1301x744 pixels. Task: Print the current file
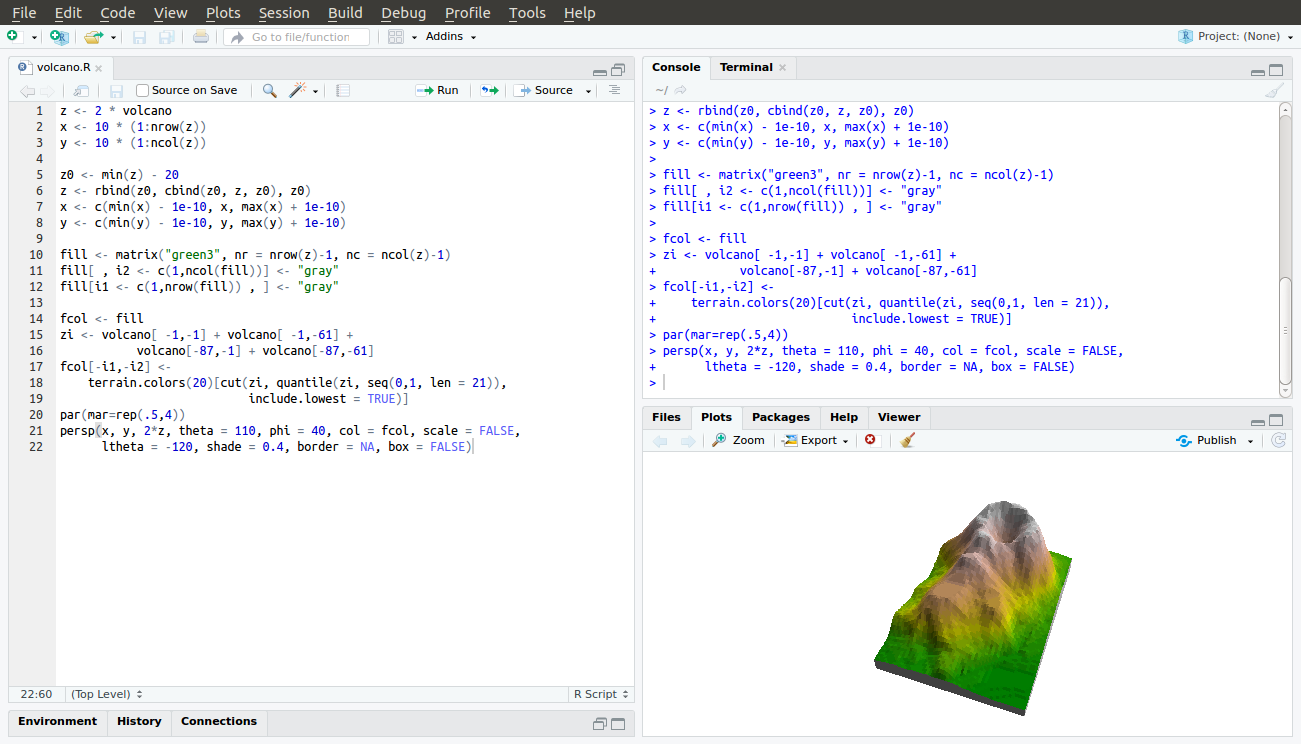click(x=199, y=36)
